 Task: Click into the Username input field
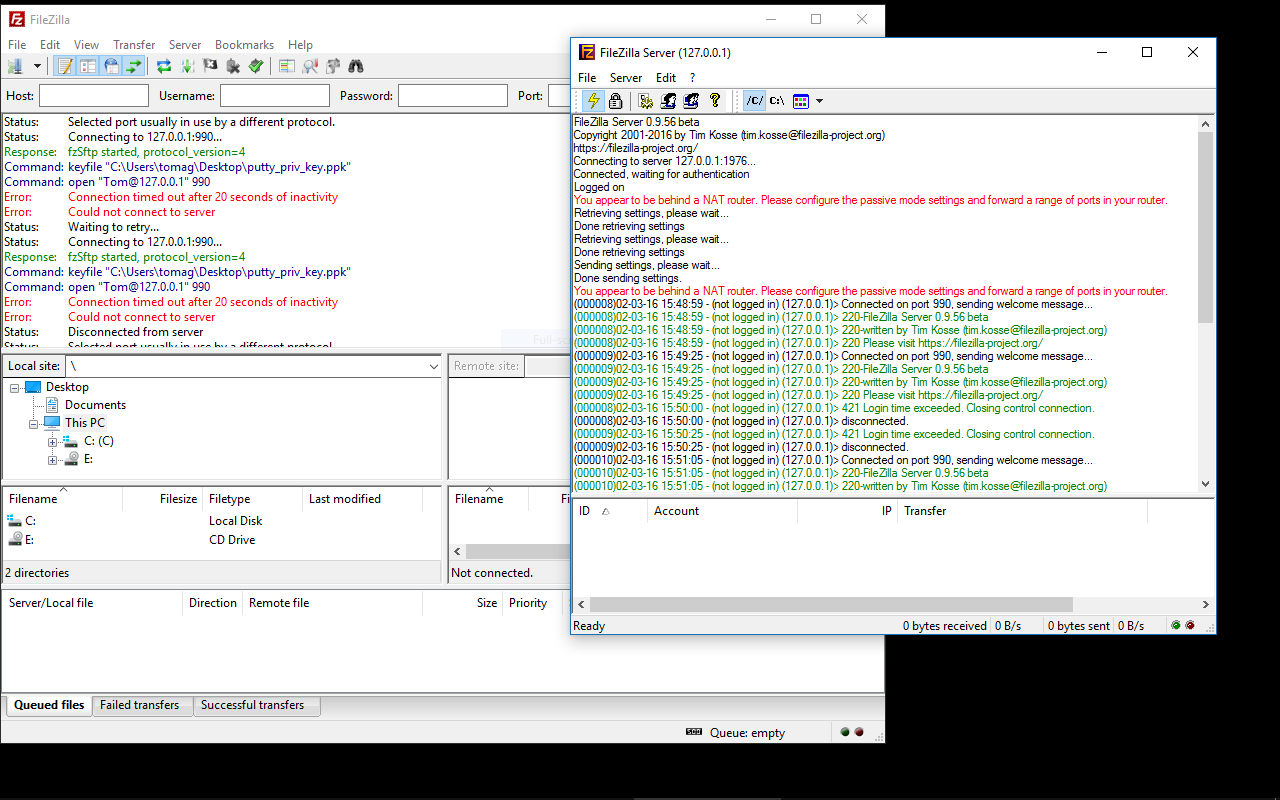click(x=275, y=96)
